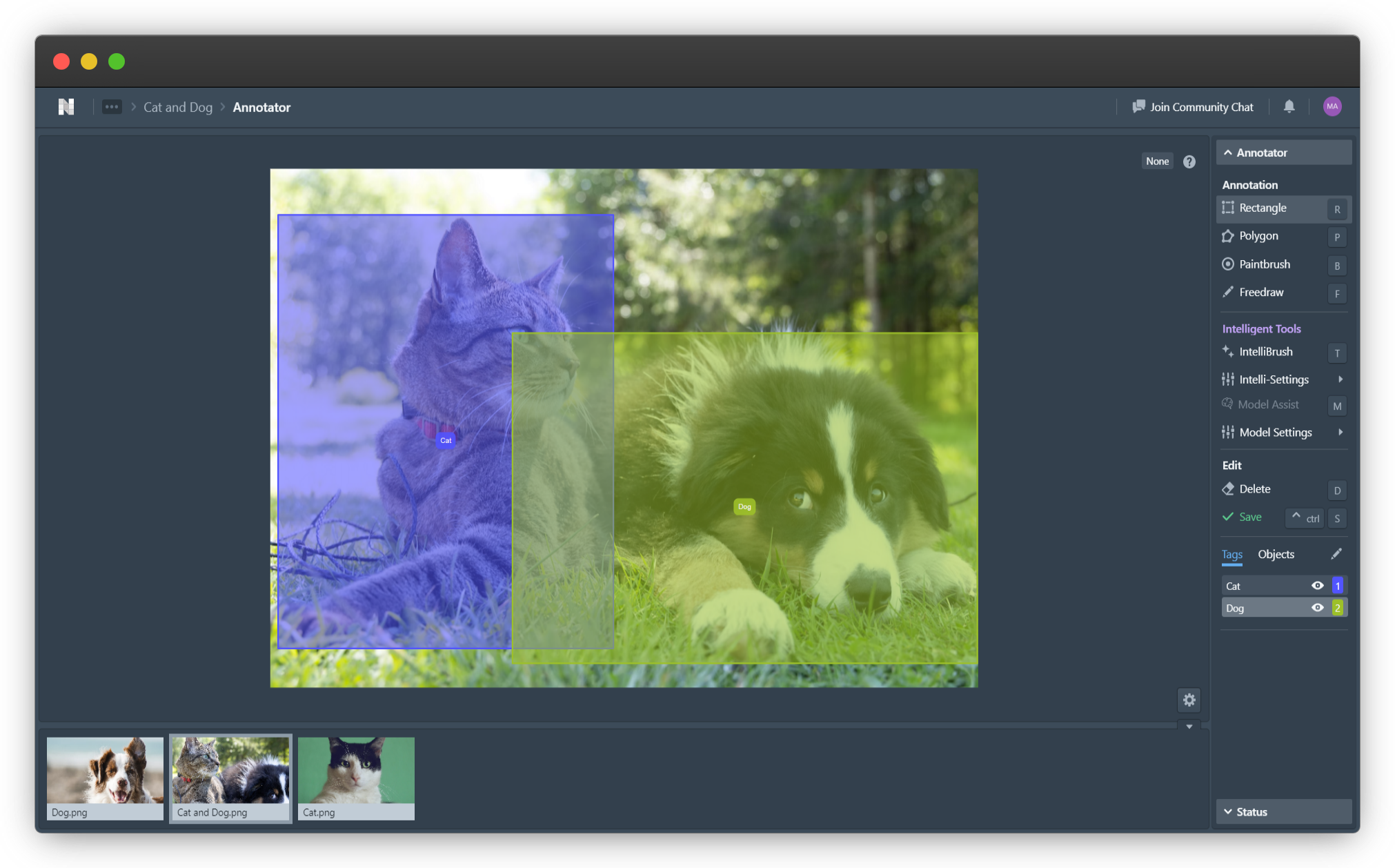This screenshot has width=1395, height=868.
Task: Click the help question mark icon
Action: point(1189,161)
